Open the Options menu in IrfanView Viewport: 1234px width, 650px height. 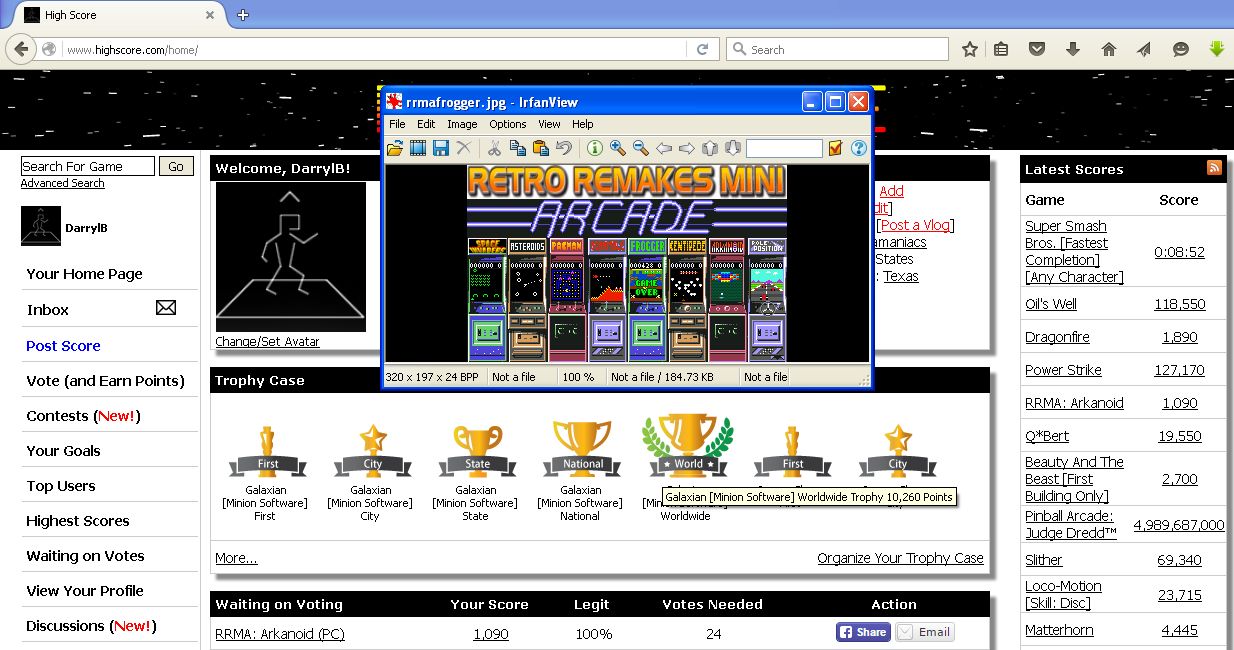click(x=507, y=124)
